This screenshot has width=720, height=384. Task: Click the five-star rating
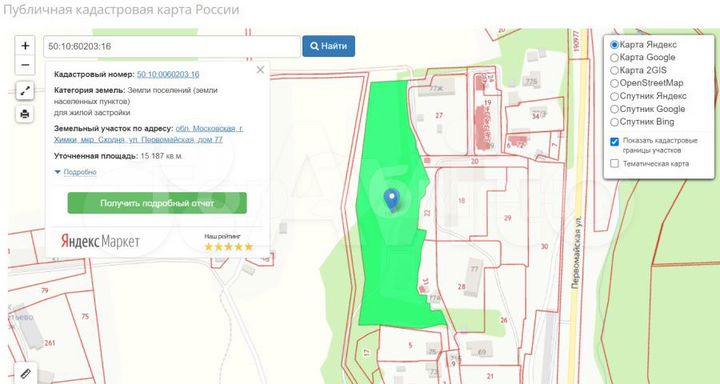pyautogui.click(x=229, y=247)
